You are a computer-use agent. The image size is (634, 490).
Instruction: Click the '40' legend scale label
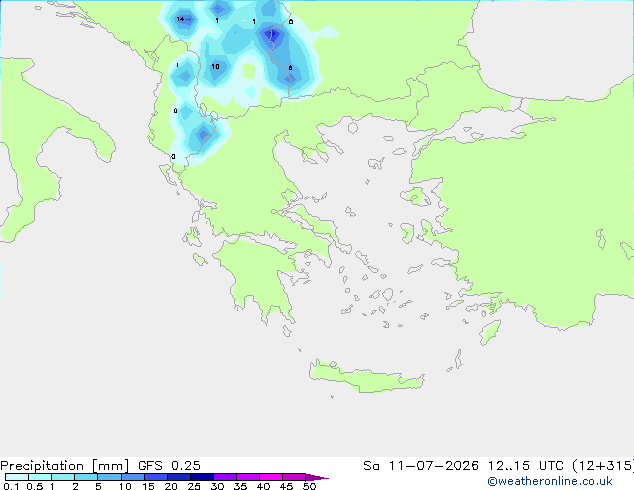tap(263, 486)
